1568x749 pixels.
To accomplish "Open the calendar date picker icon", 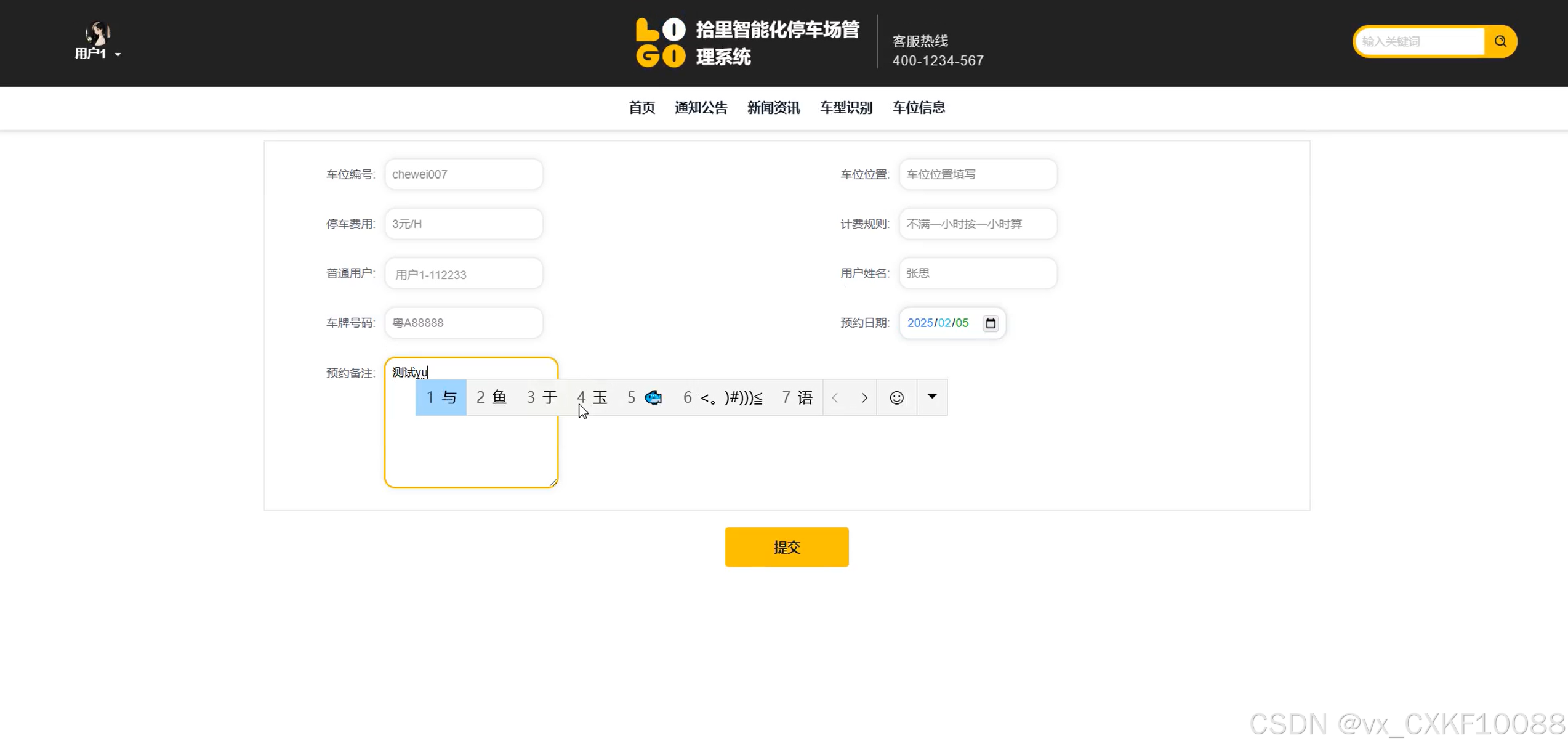I will pos(990,323).
